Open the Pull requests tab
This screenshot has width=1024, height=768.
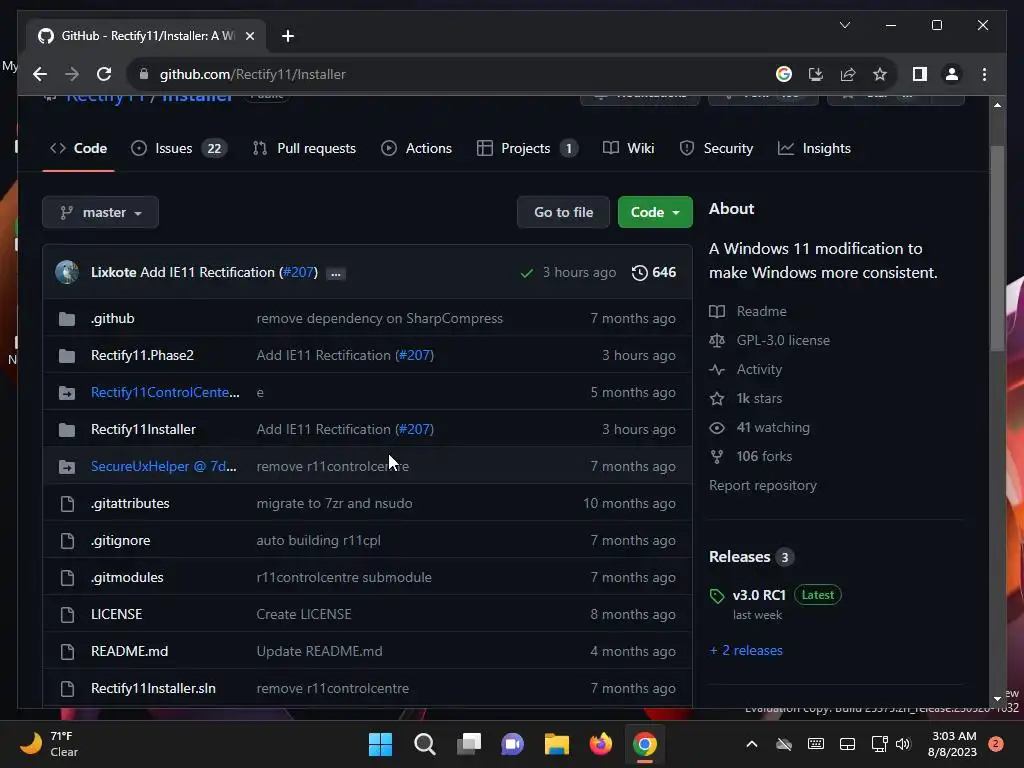[304, 148]
